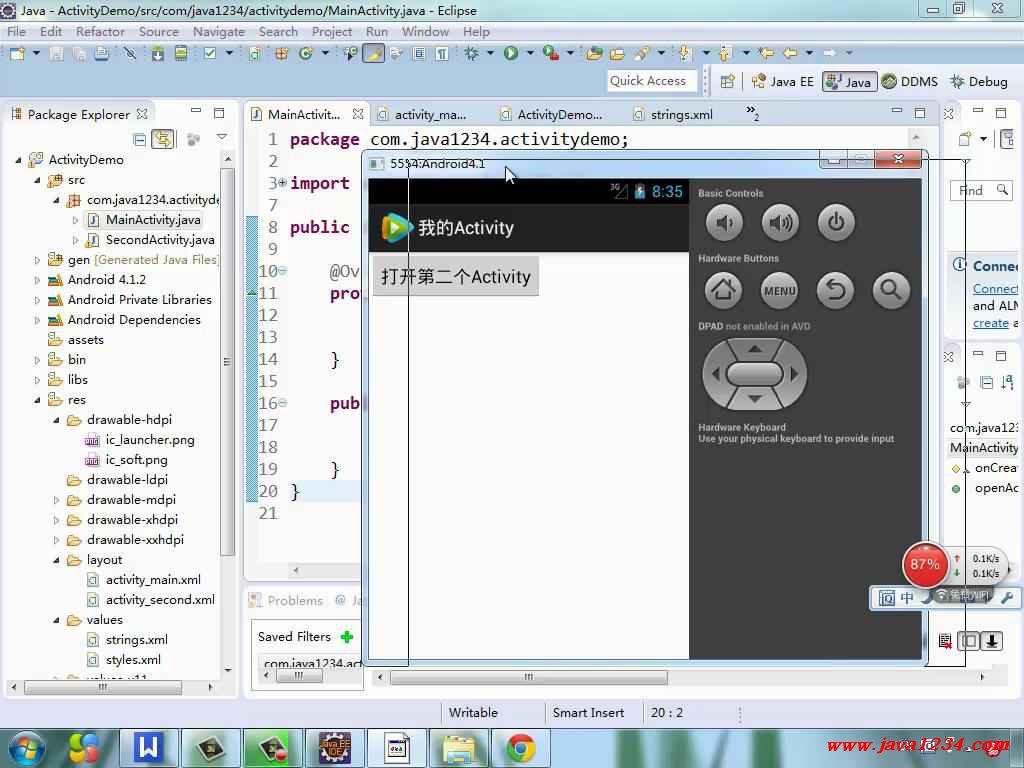1024x768 pixels.
Task: Click the New file wizard toolbar icon
Action: tap(18, 54)
